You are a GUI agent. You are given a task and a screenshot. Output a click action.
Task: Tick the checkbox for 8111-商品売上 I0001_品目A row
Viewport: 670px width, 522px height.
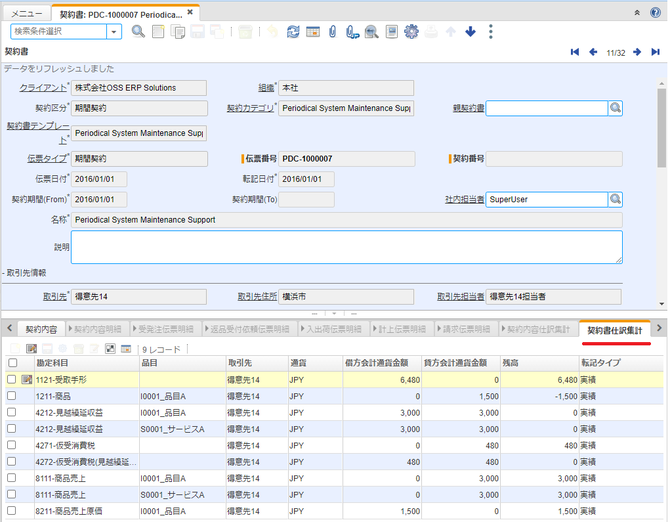12,478
